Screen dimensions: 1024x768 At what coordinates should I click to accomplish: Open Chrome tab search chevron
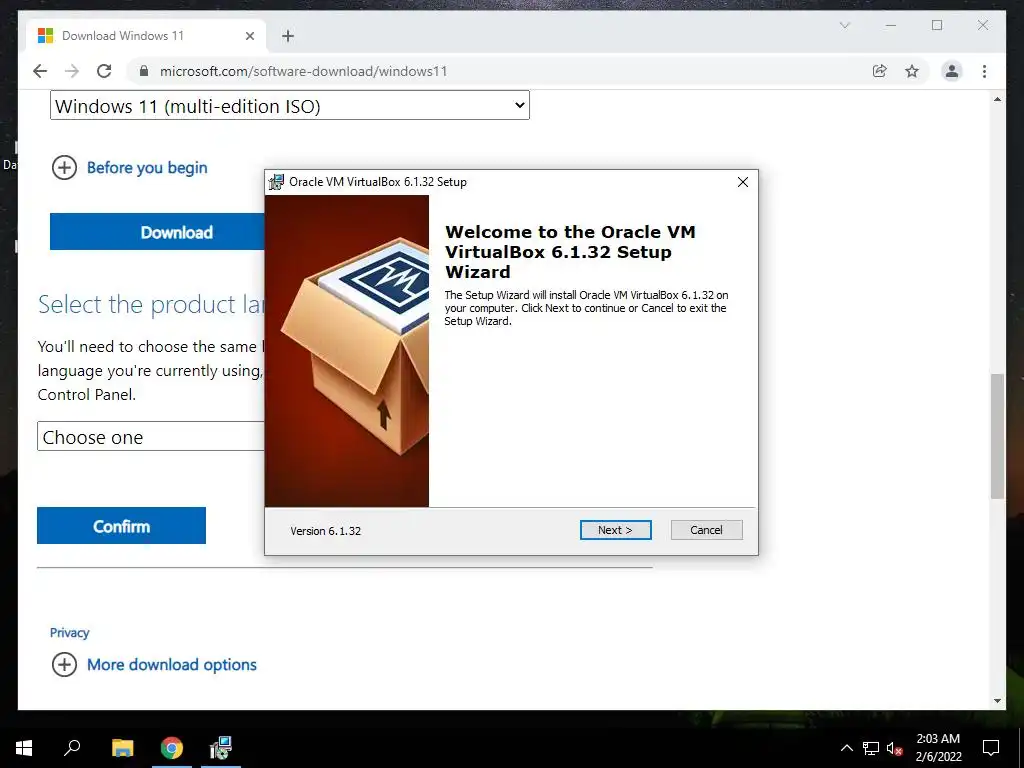click(x=844, y=25)
